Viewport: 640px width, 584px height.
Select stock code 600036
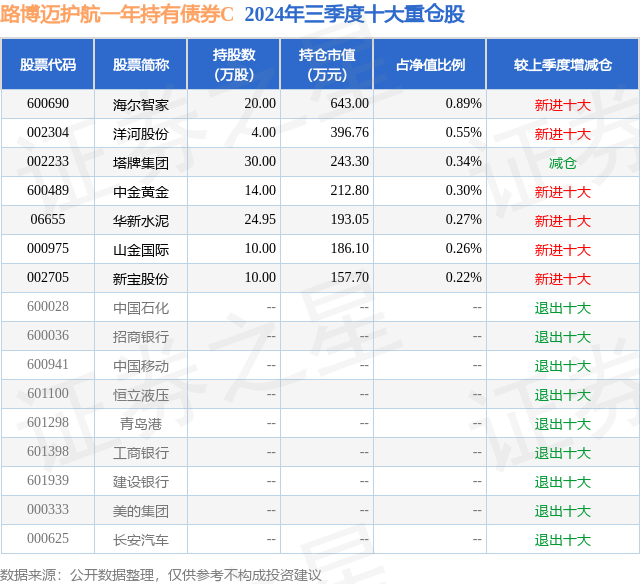[48, 335]
